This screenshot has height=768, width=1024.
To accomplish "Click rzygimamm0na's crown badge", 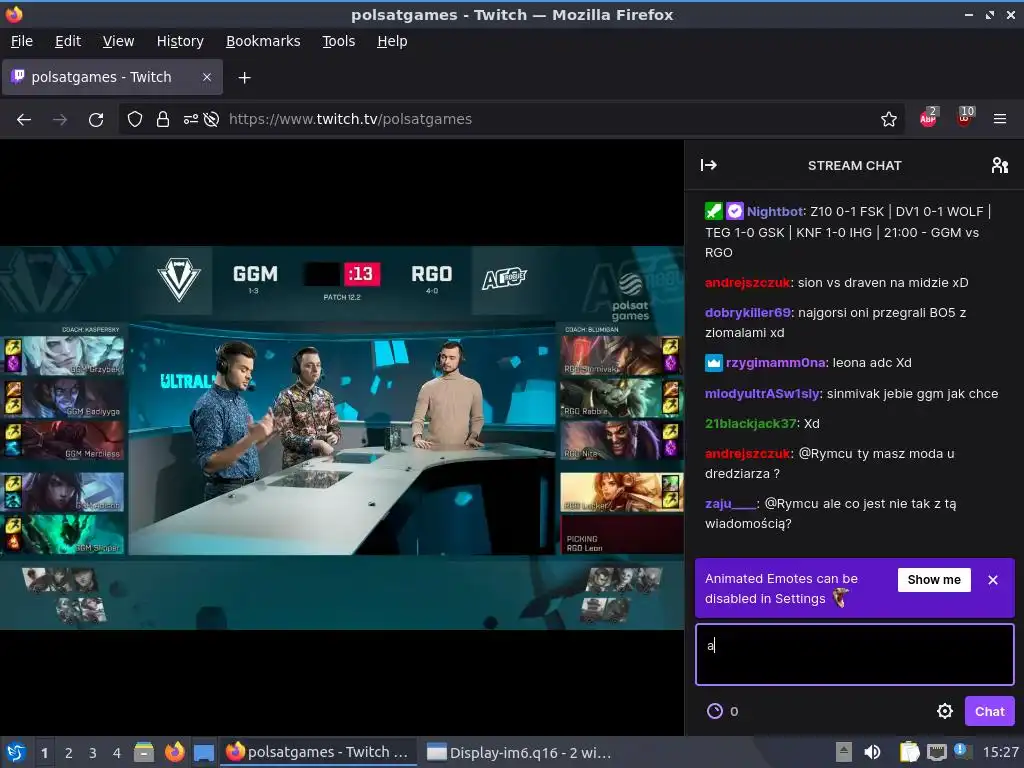I will 714,362.
